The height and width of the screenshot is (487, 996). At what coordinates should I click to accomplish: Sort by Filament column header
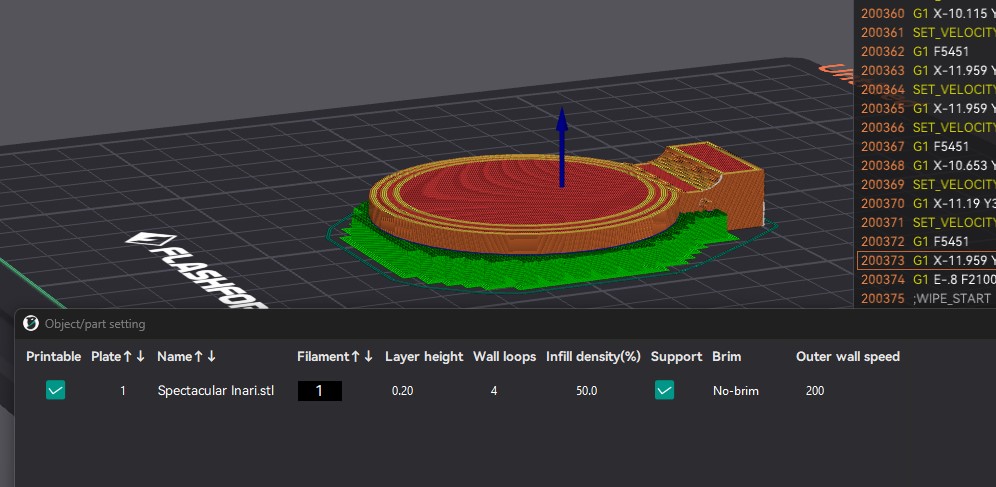(335, 357)
